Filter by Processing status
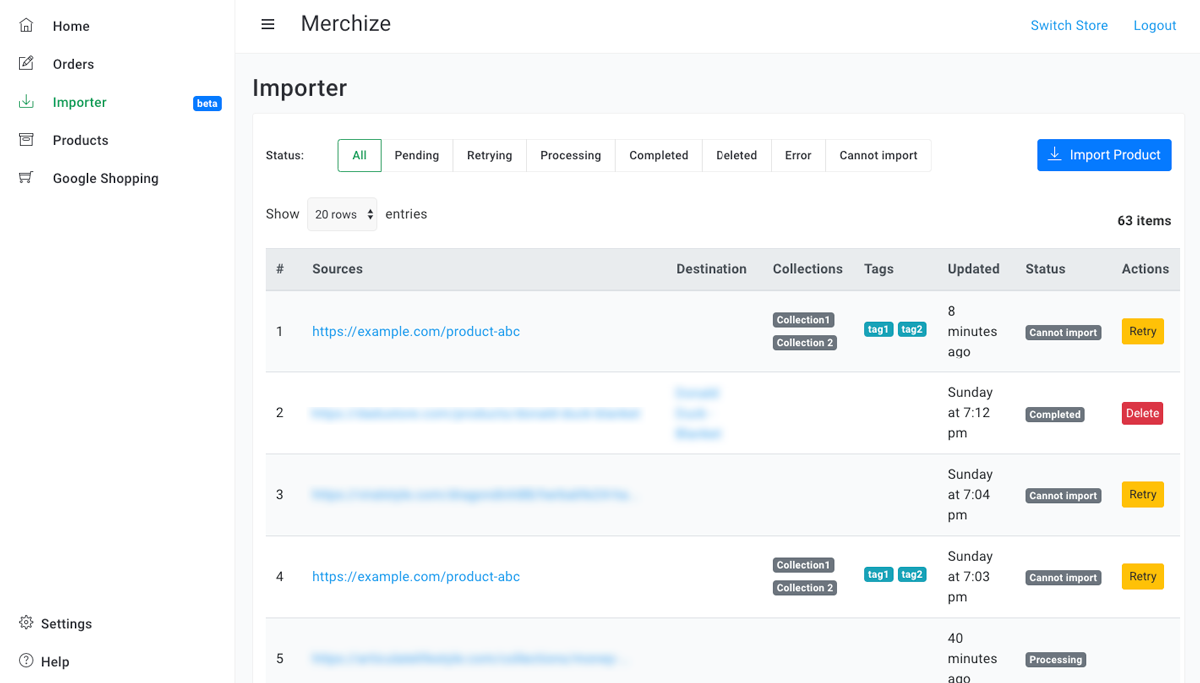This screenshot has width=1200, height=683. tap(571, 155)
